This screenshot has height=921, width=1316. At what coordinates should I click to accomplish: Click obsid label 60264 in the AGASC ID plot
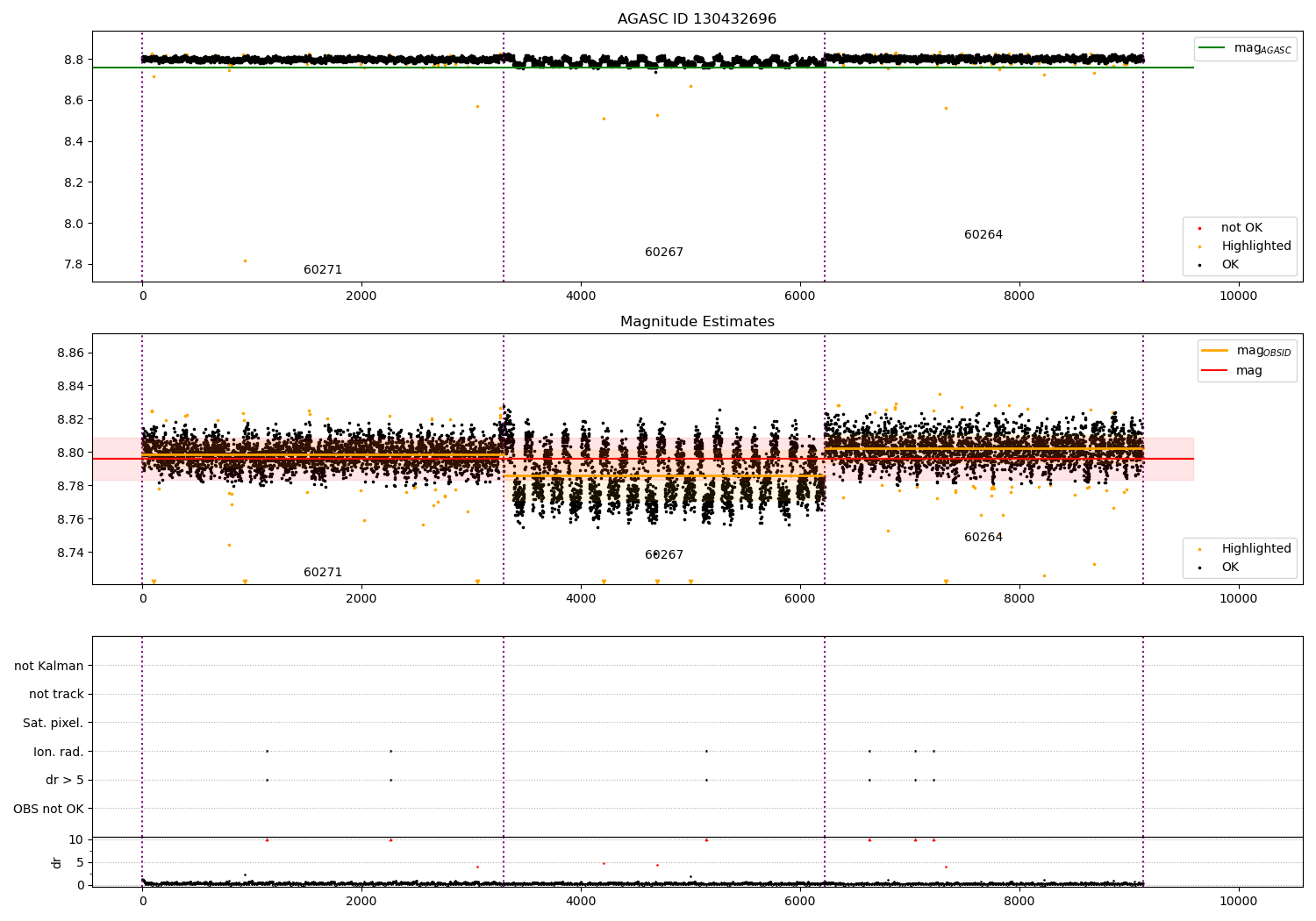click(983, 235)
